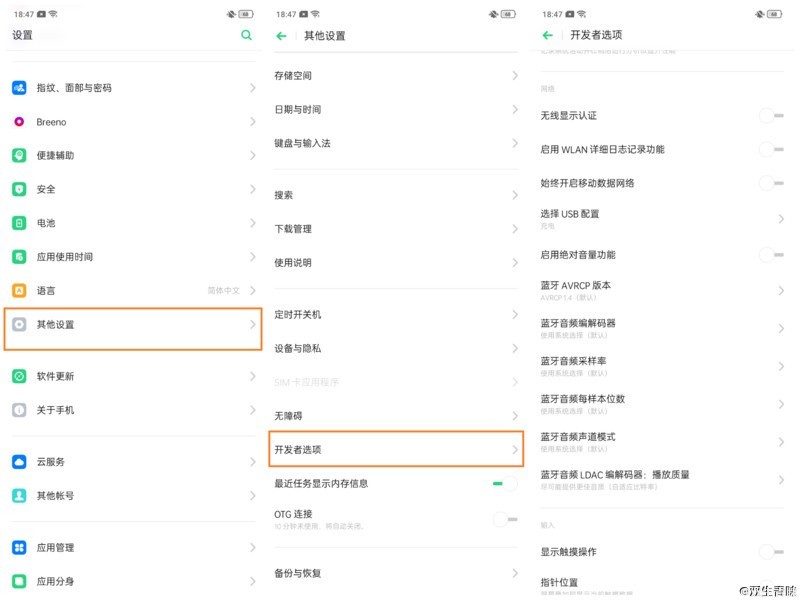Tap the blue 应用管理 grid icon

coord(19,547)
